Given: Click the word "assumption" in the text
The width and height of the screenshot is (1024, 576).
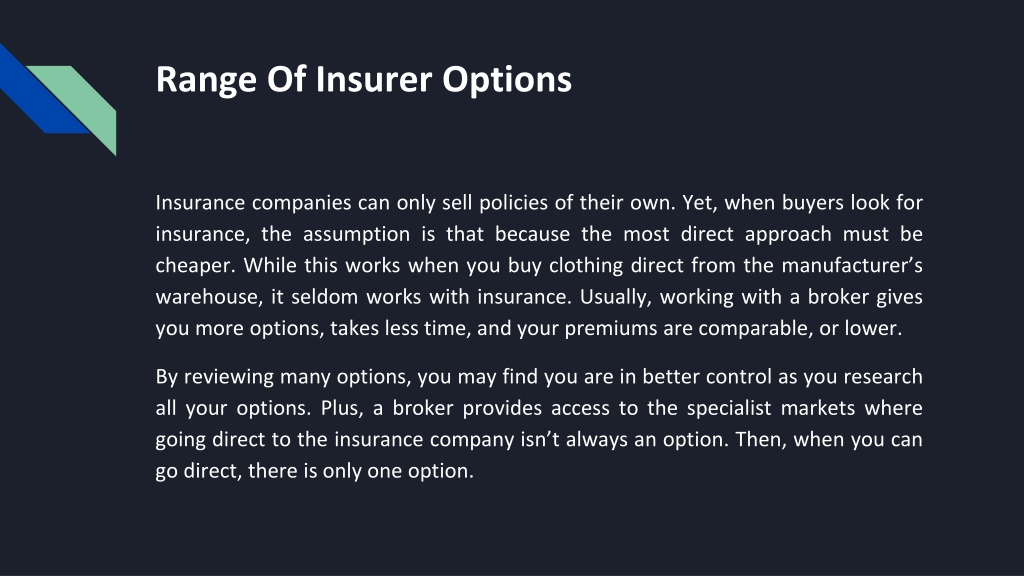Looking at the screenshot, I should coord(357,234).
